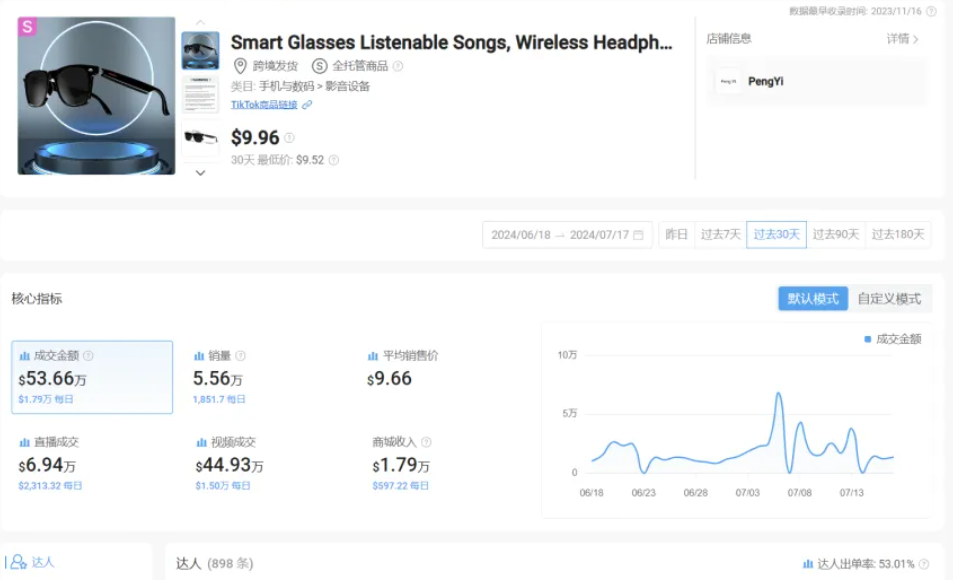Viewport: 953px width, 582px height.
Task: Click the help icon beside 商城收入
Action: coord(426,442)
